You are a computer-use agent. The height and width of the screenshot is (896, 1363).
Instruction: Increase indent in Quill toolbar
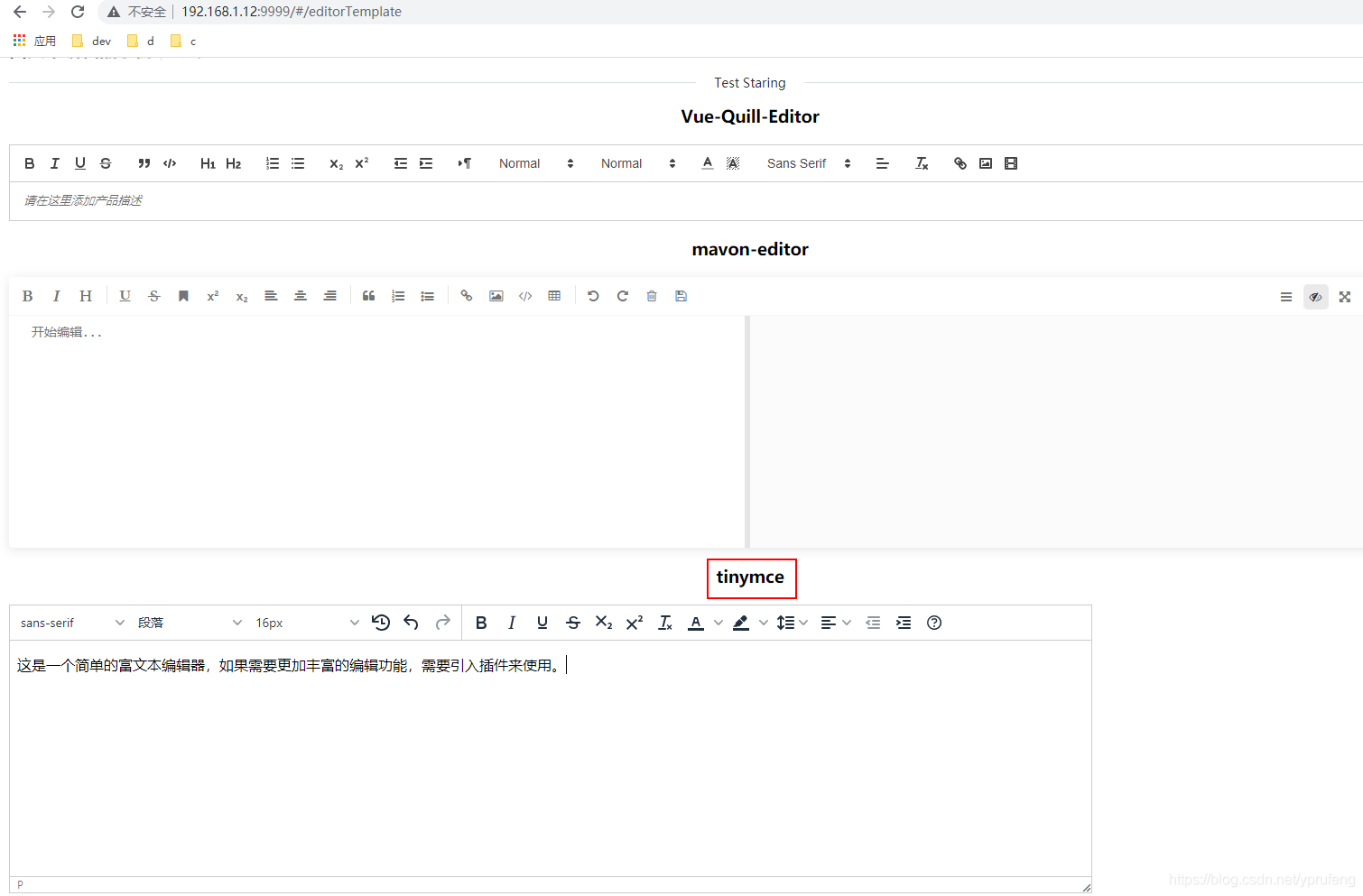(x=426, y=163)
